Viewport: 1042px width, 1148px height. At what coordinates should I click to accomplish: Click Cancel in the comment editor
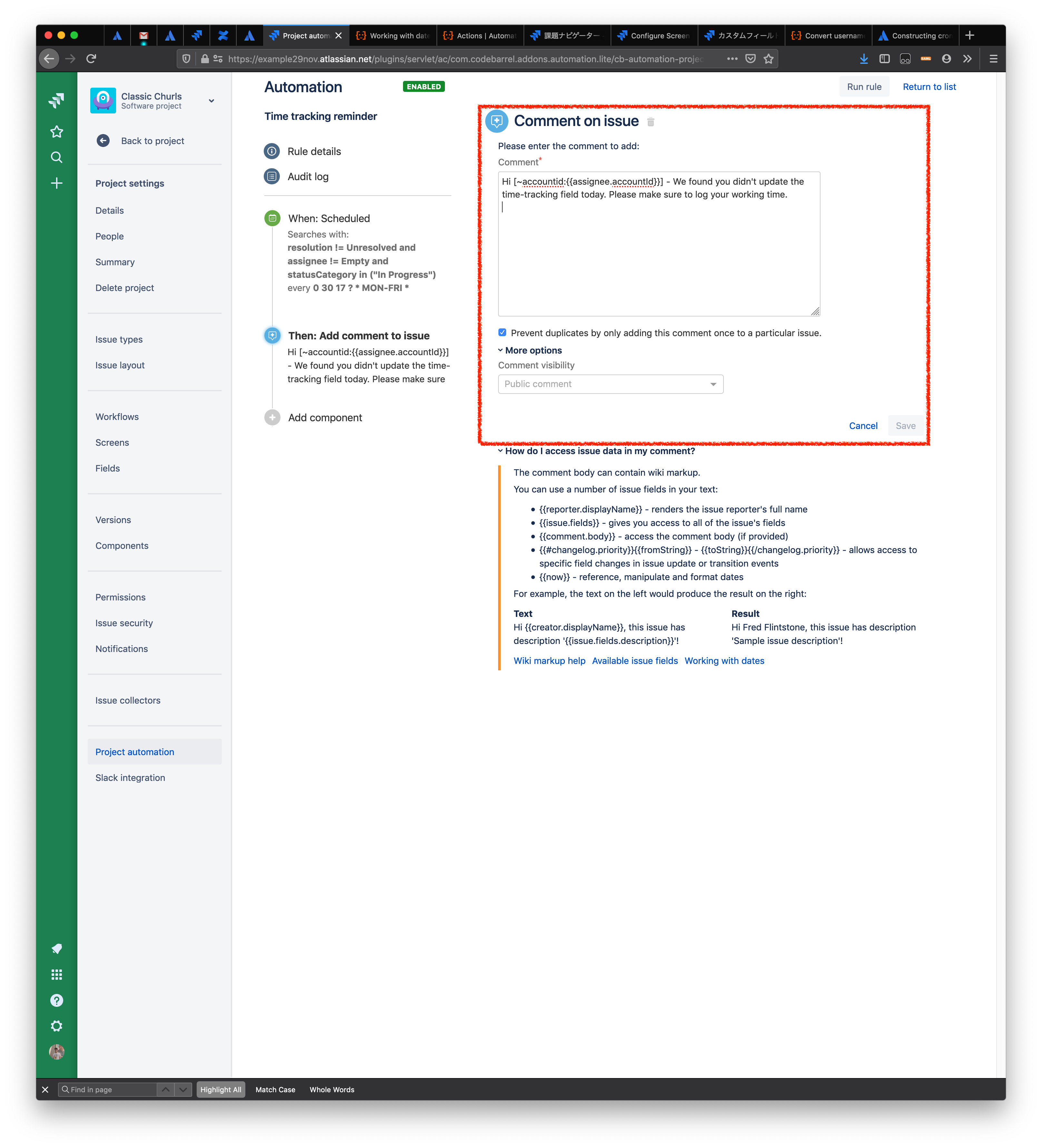click(862, 425)
